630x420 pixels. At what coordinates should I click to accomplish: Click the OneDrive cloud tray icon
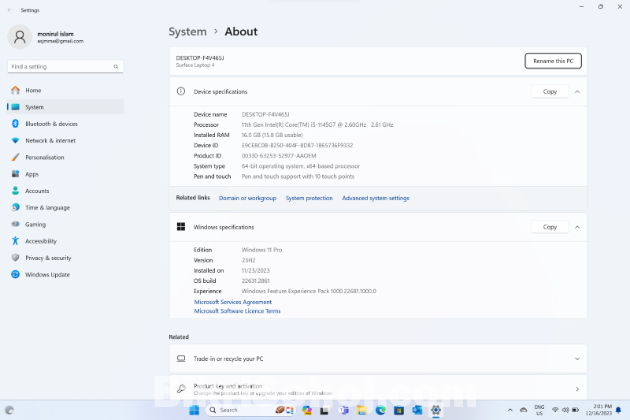pyautogui.click(x=524, y=410)
